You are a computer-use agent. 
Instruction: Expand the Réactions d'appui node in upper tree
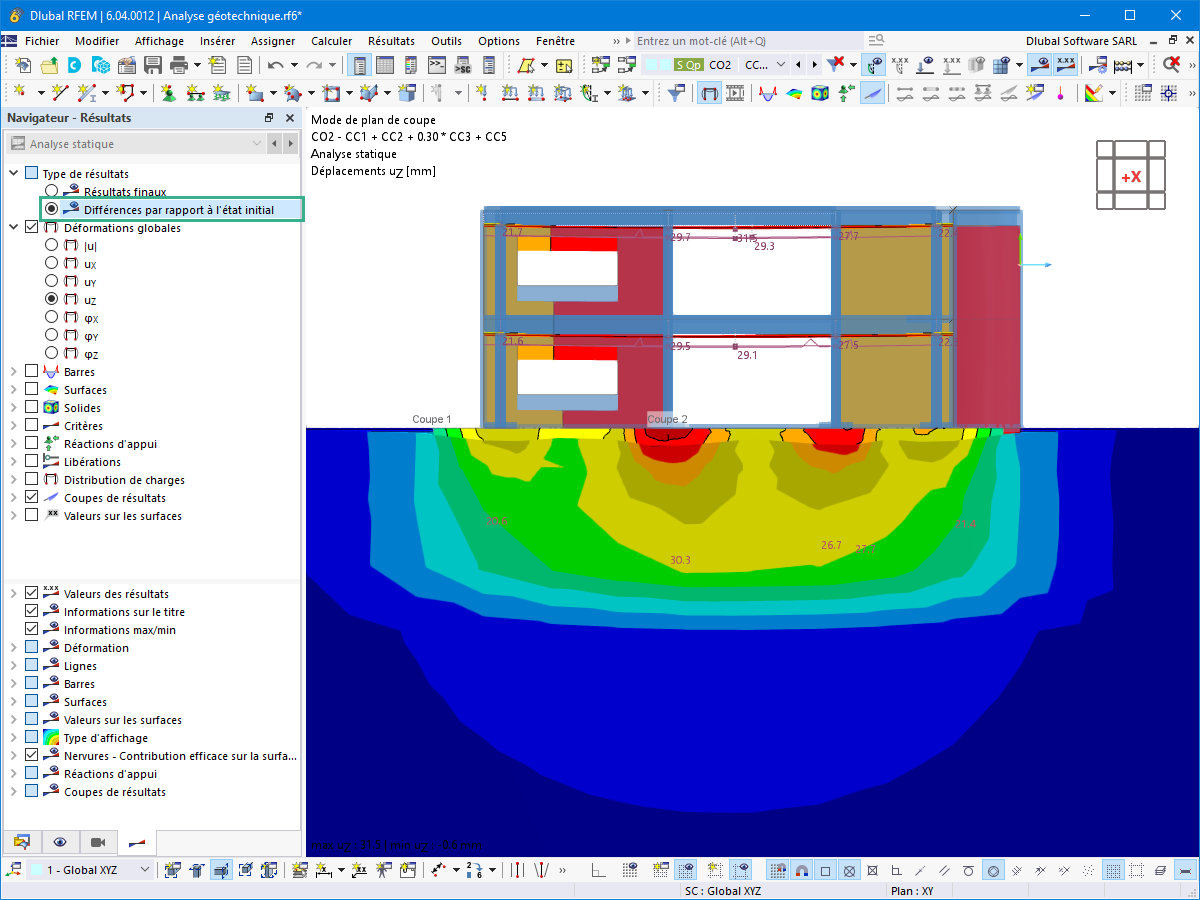pyautogui.click(x=14, y=444)
